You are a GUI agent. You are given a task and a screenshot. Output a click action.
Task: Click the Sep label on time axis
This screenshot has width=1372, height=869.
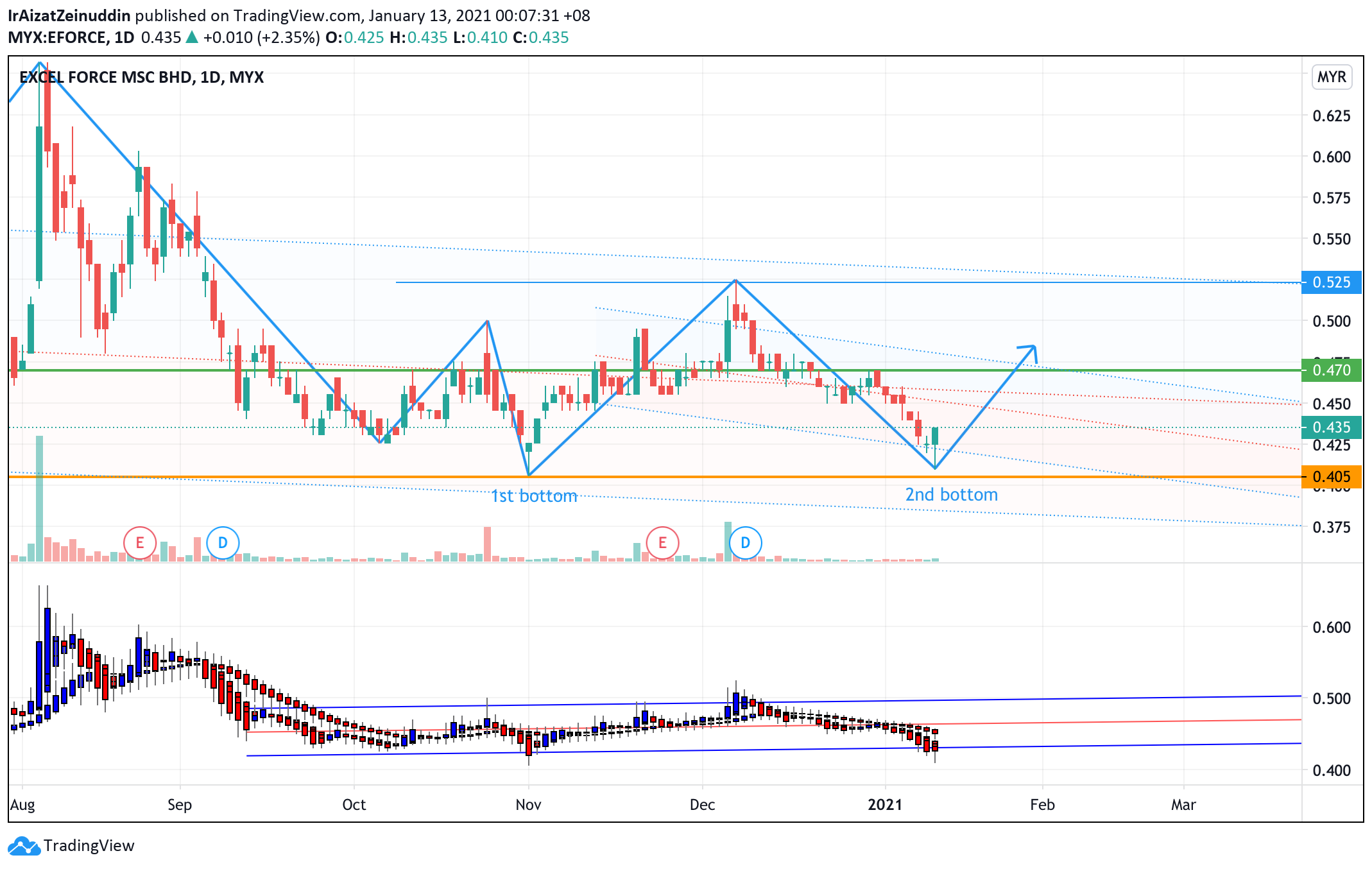180,805
